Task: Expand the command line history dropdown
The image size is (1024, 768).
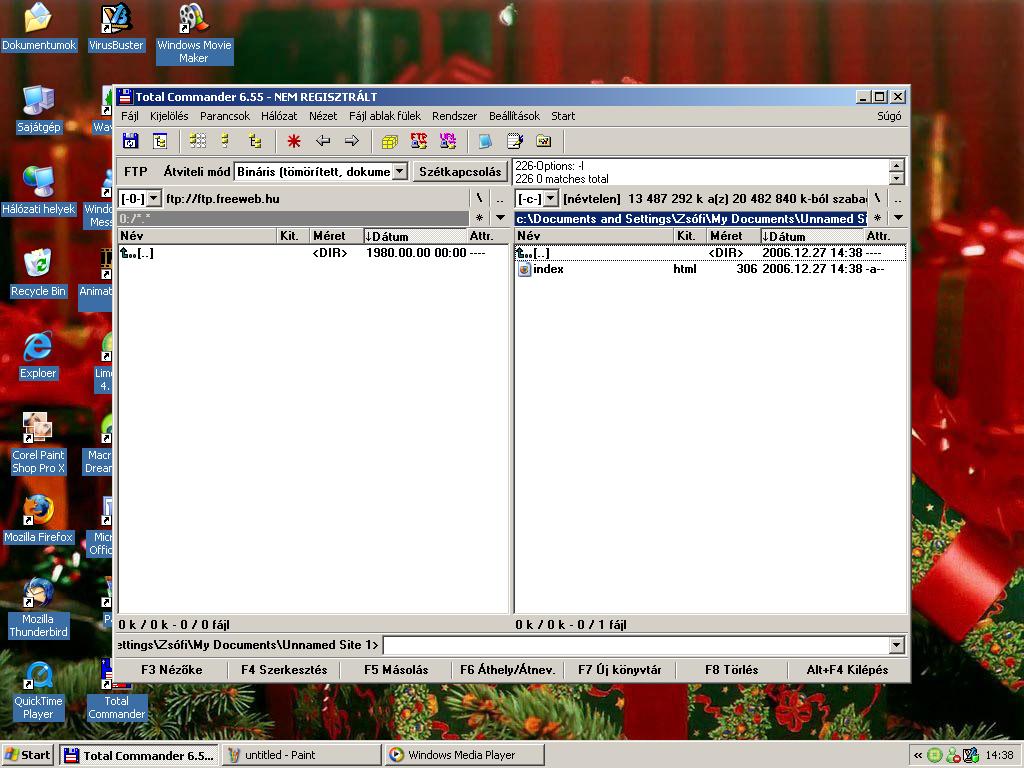Action: [896, 646]
